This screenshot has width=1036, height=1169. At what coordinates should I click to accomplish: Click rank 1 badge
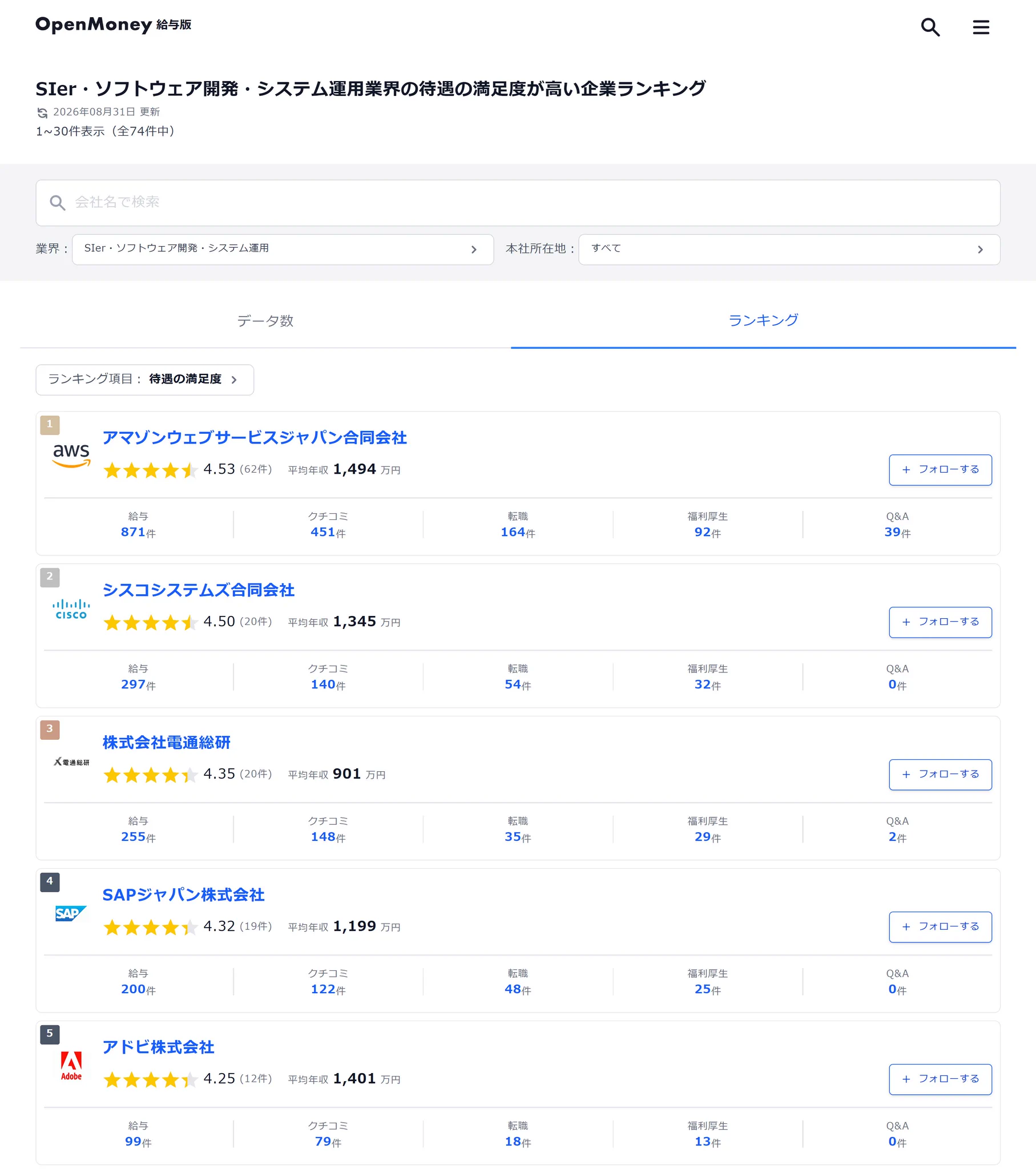point(50,424)
